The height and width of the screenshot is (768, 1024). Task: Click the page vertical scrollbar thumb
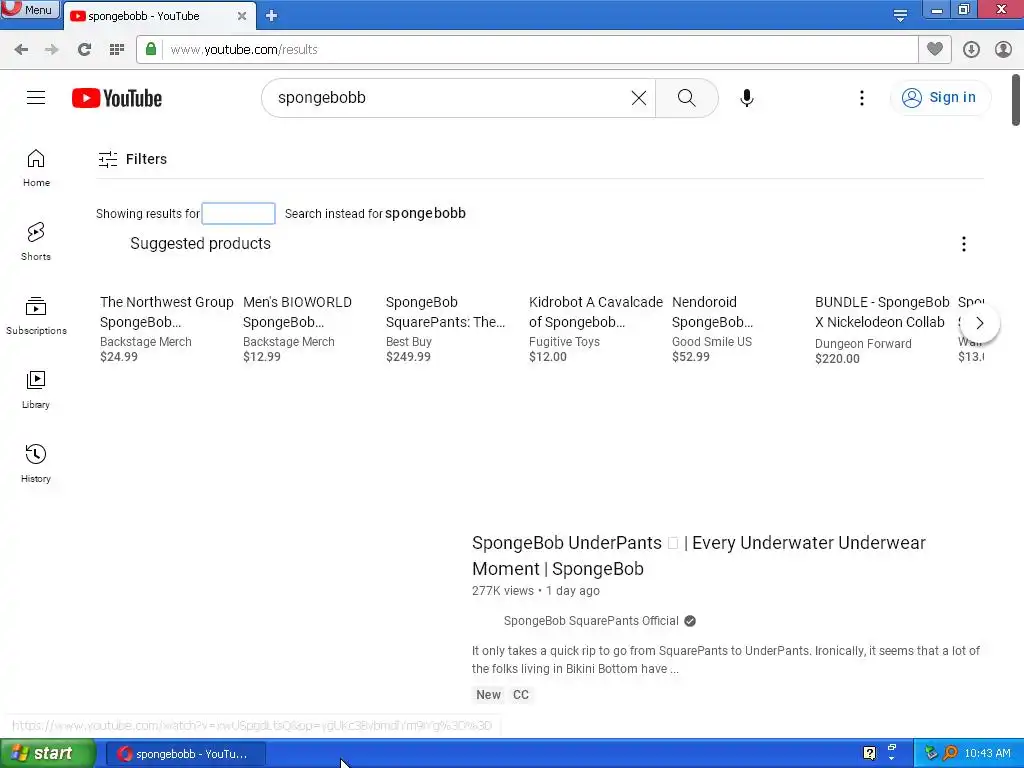(1016, 99)
